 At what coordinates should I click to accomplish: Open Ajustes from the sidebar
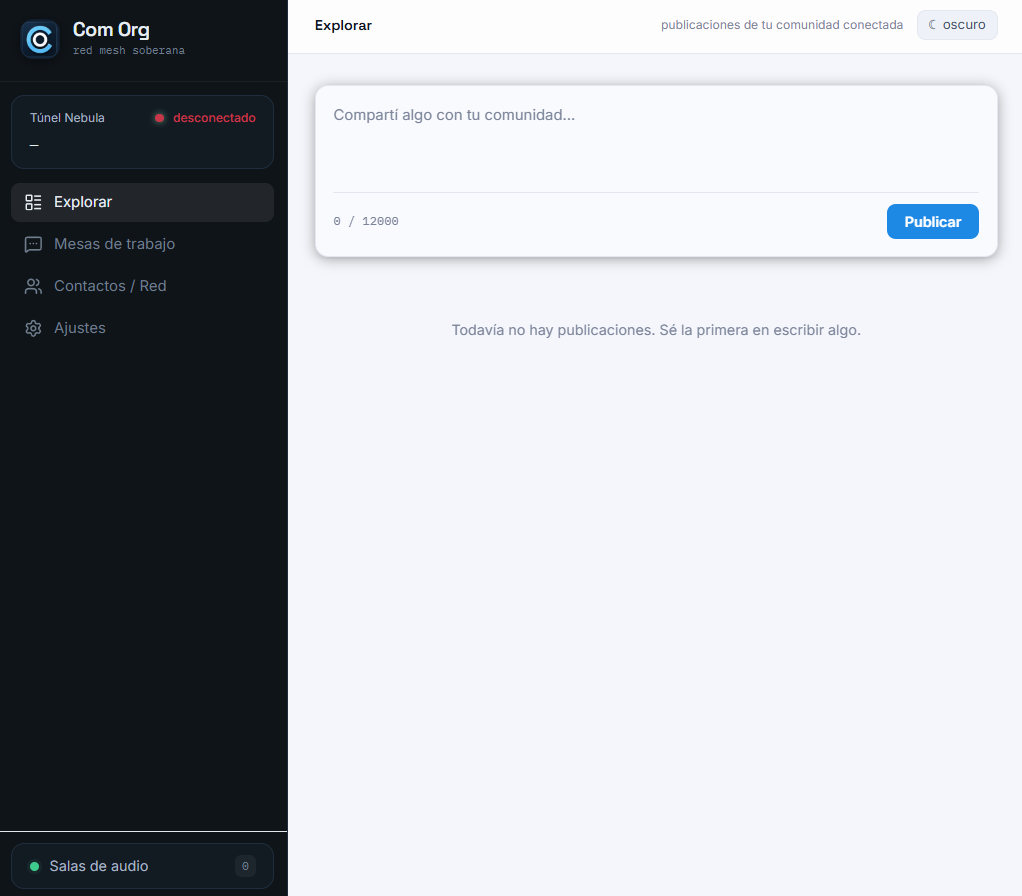tap(142, 328)
